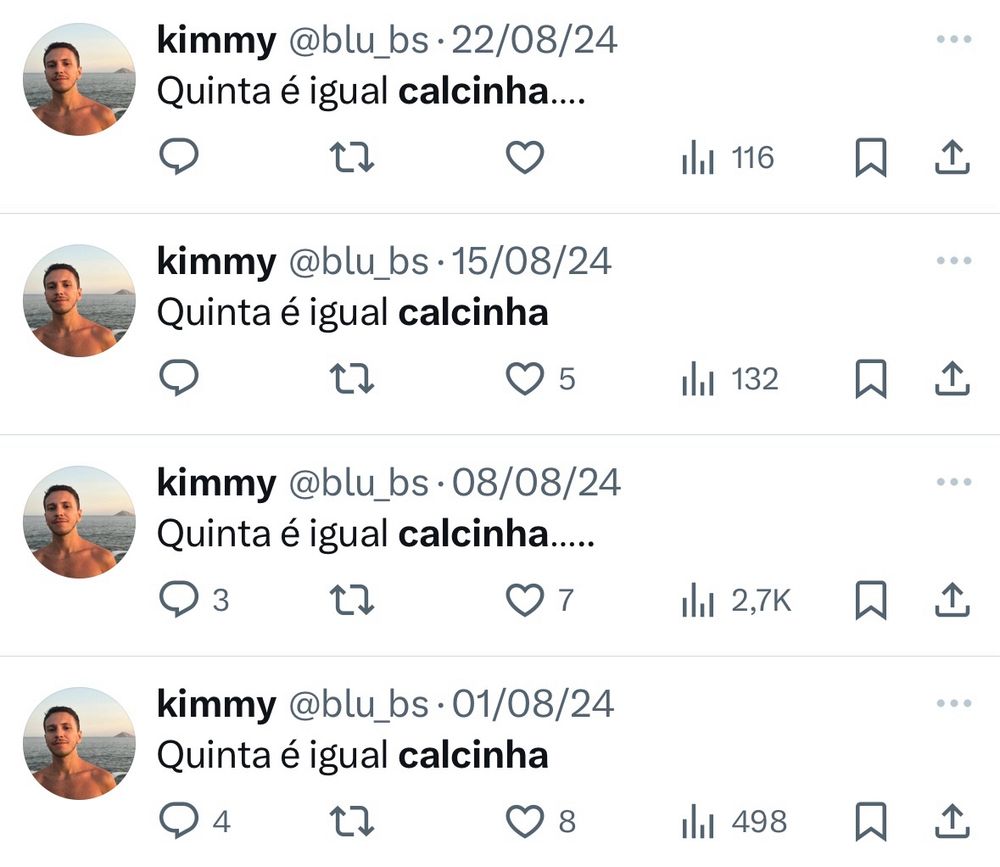Screen dimensions: 1000x867
Task: Share the 01/08/24 tweet
Action: 952,821
